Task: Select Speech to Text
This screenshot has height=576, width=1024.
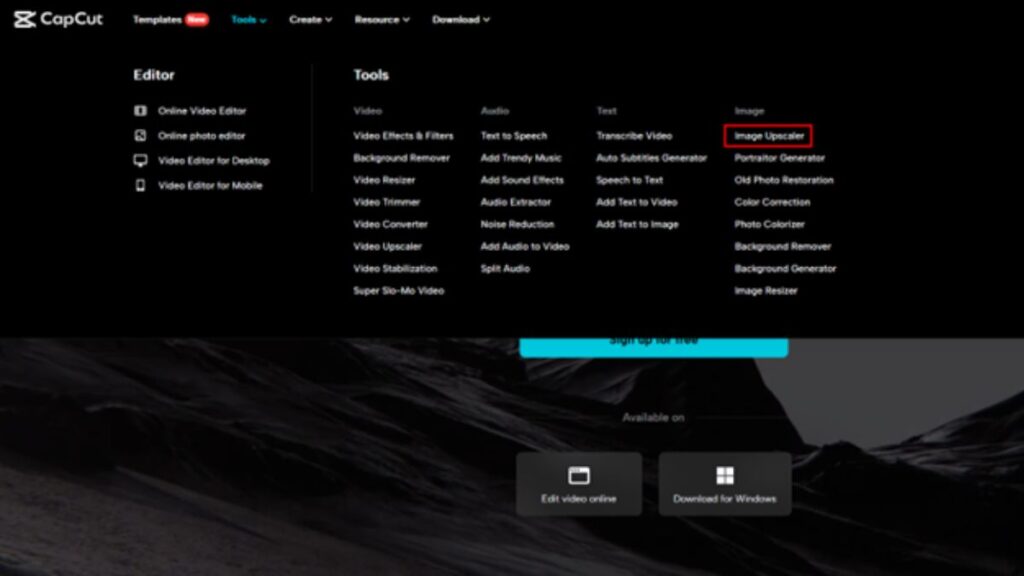Action: pos(630,180)
